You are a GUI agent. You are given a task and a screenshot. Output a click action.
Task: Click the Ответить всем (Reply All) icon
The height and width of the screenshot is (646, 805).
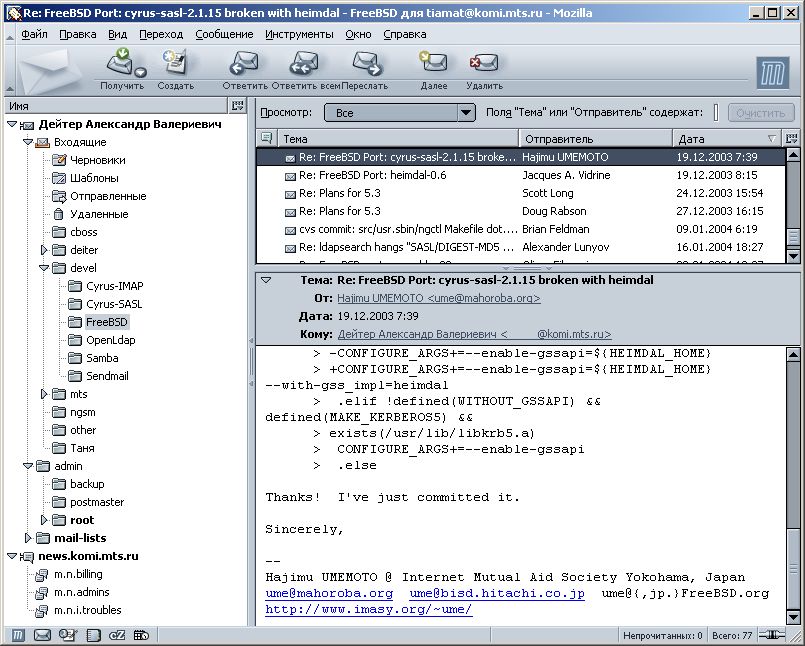pyautogui.click(x=304, y=65)
